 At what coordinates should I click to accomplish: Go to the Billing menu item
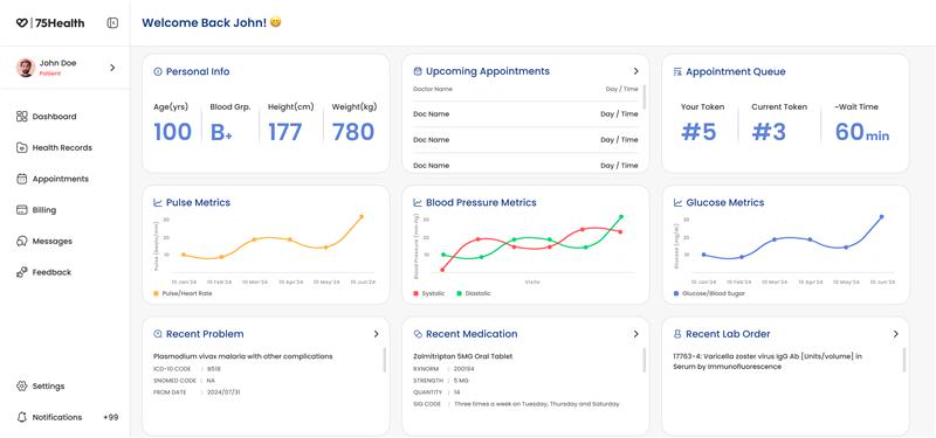[44, 210]
